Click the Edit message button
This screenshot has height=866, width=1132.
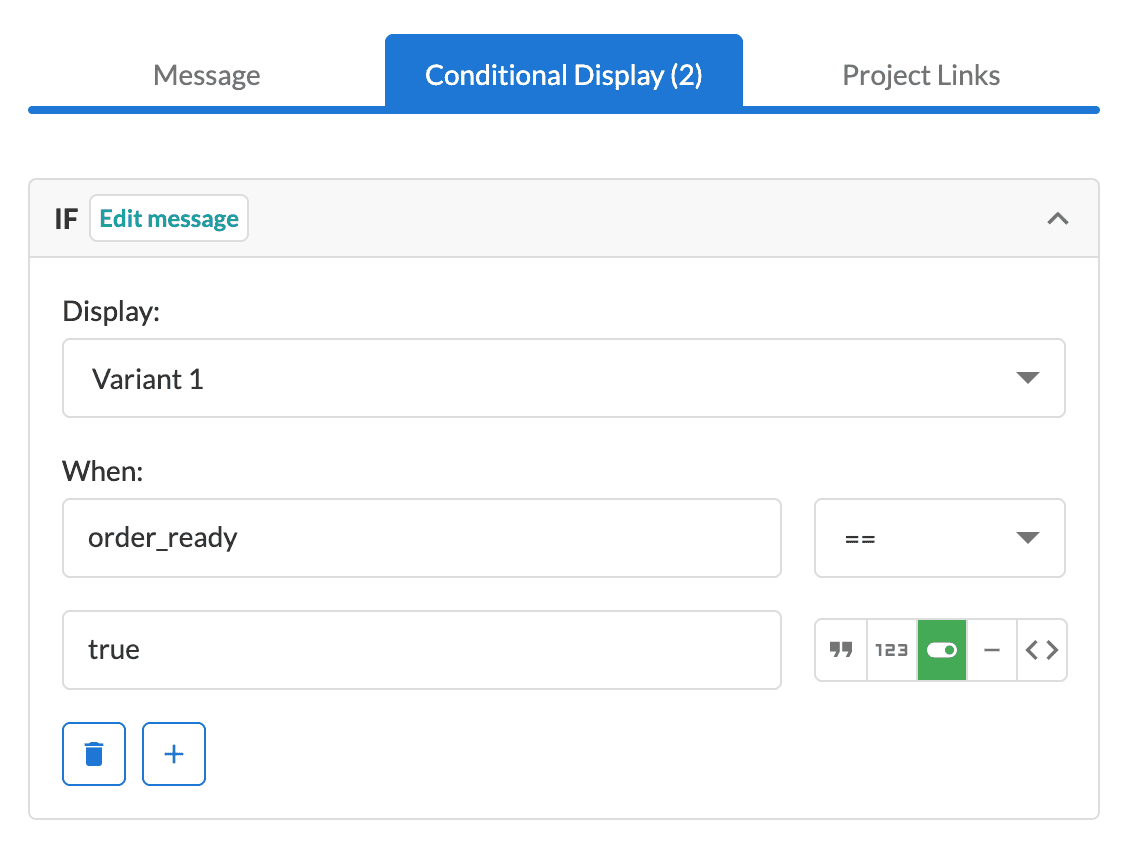(169, 218)
